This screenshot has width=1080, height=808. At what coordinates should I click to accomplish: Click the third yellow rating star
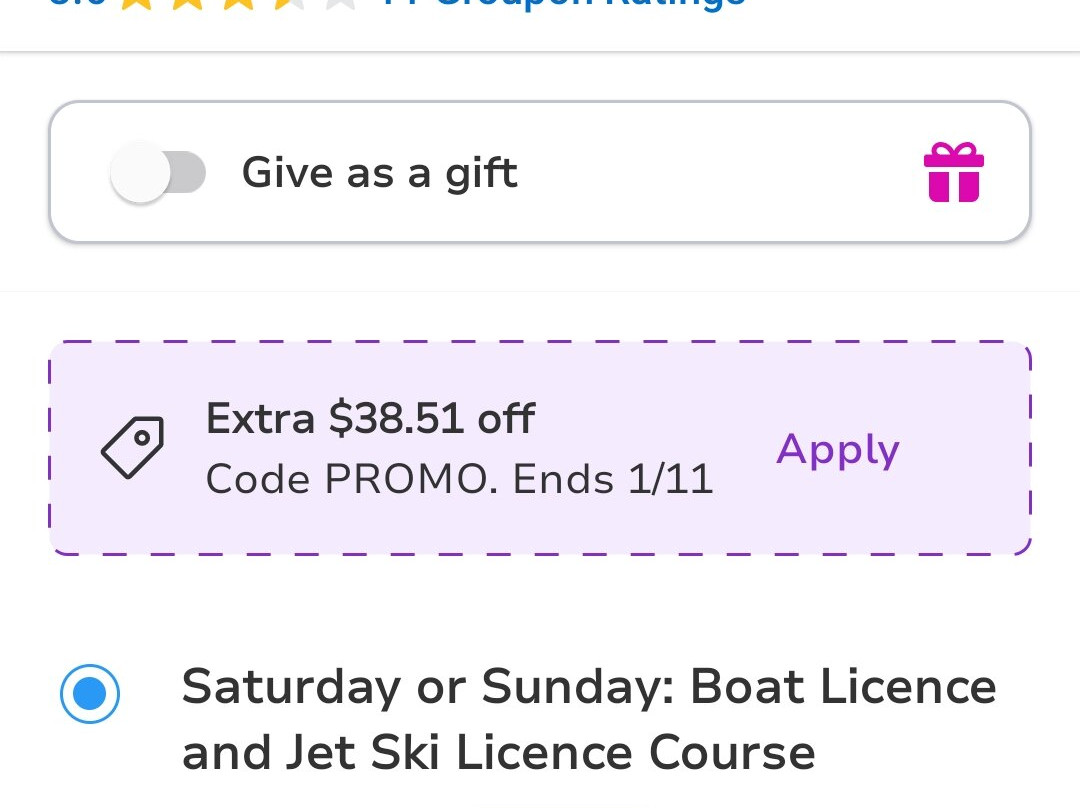237,3
